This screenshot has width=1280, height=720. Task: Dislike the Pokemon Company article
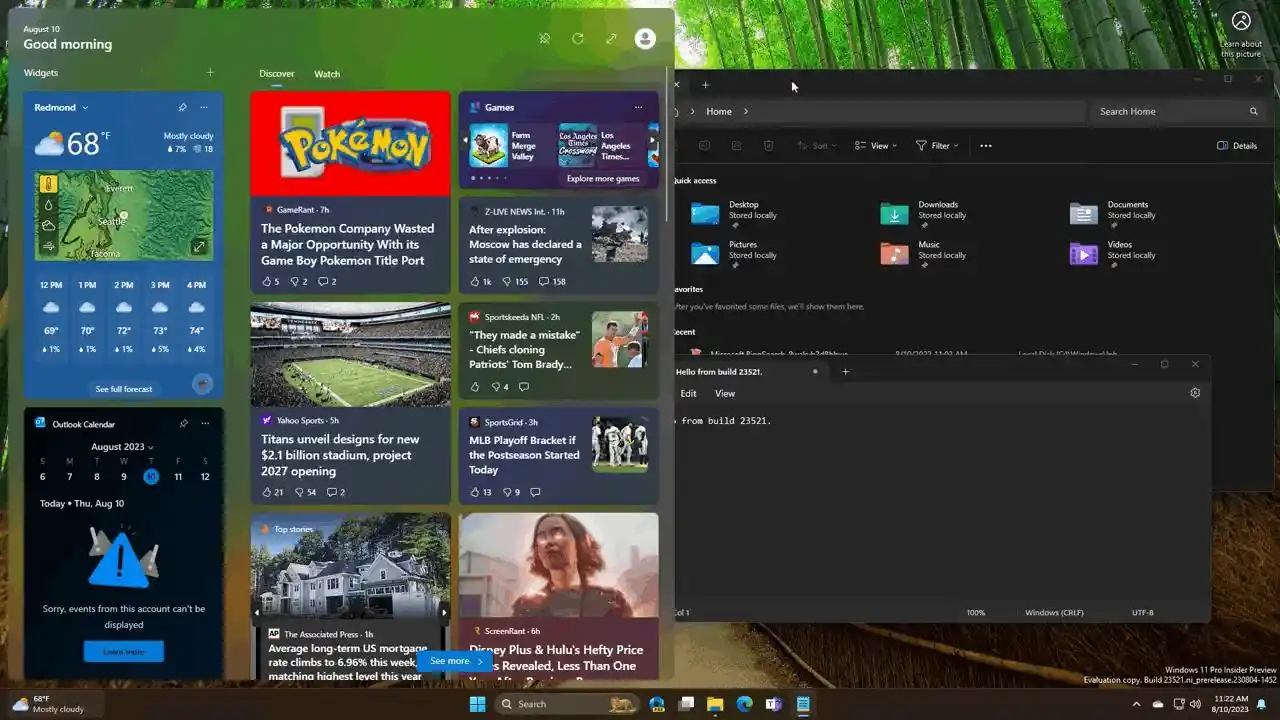coord(298,282)
